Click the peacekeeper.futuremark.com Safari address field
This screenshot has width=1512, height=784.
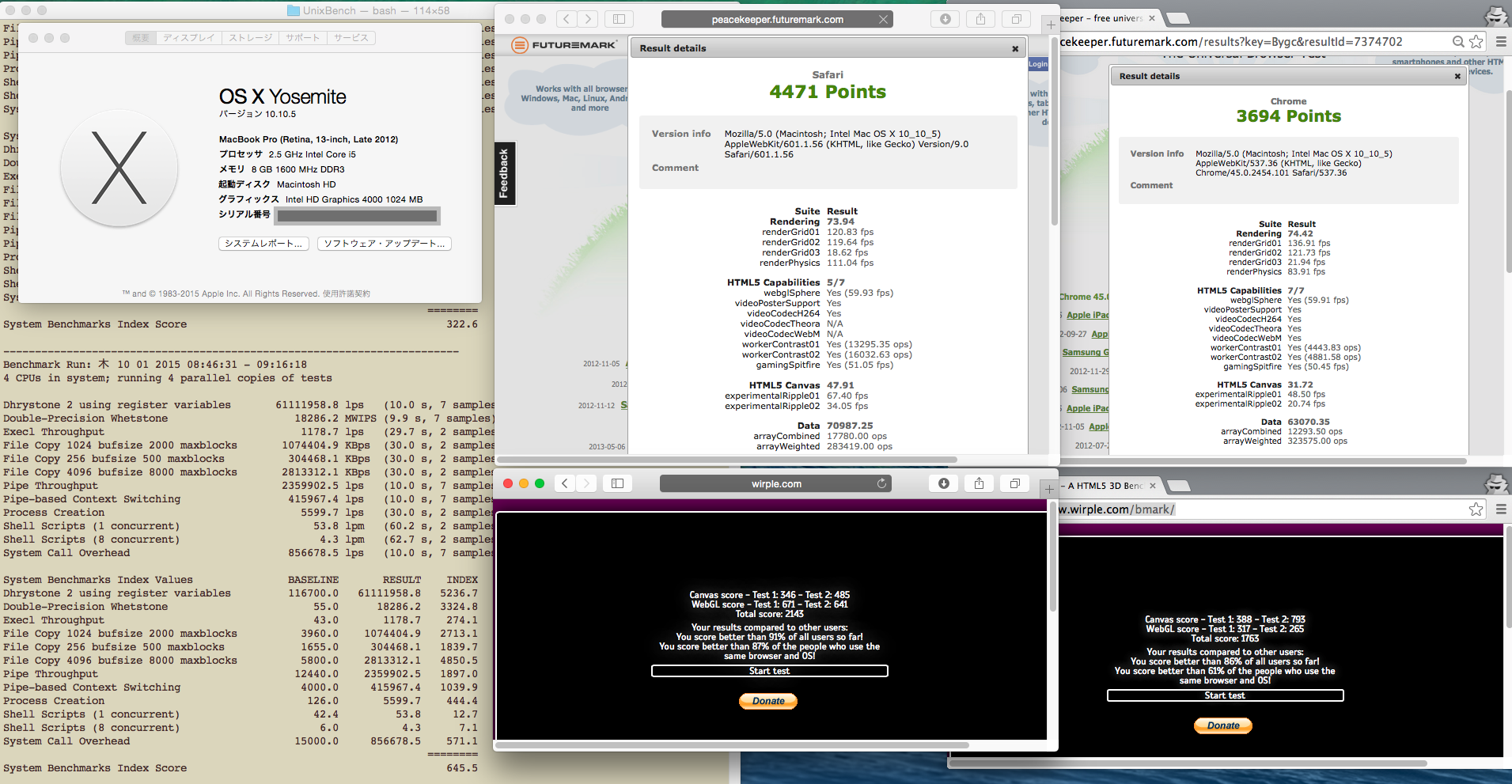pos(777,20)
